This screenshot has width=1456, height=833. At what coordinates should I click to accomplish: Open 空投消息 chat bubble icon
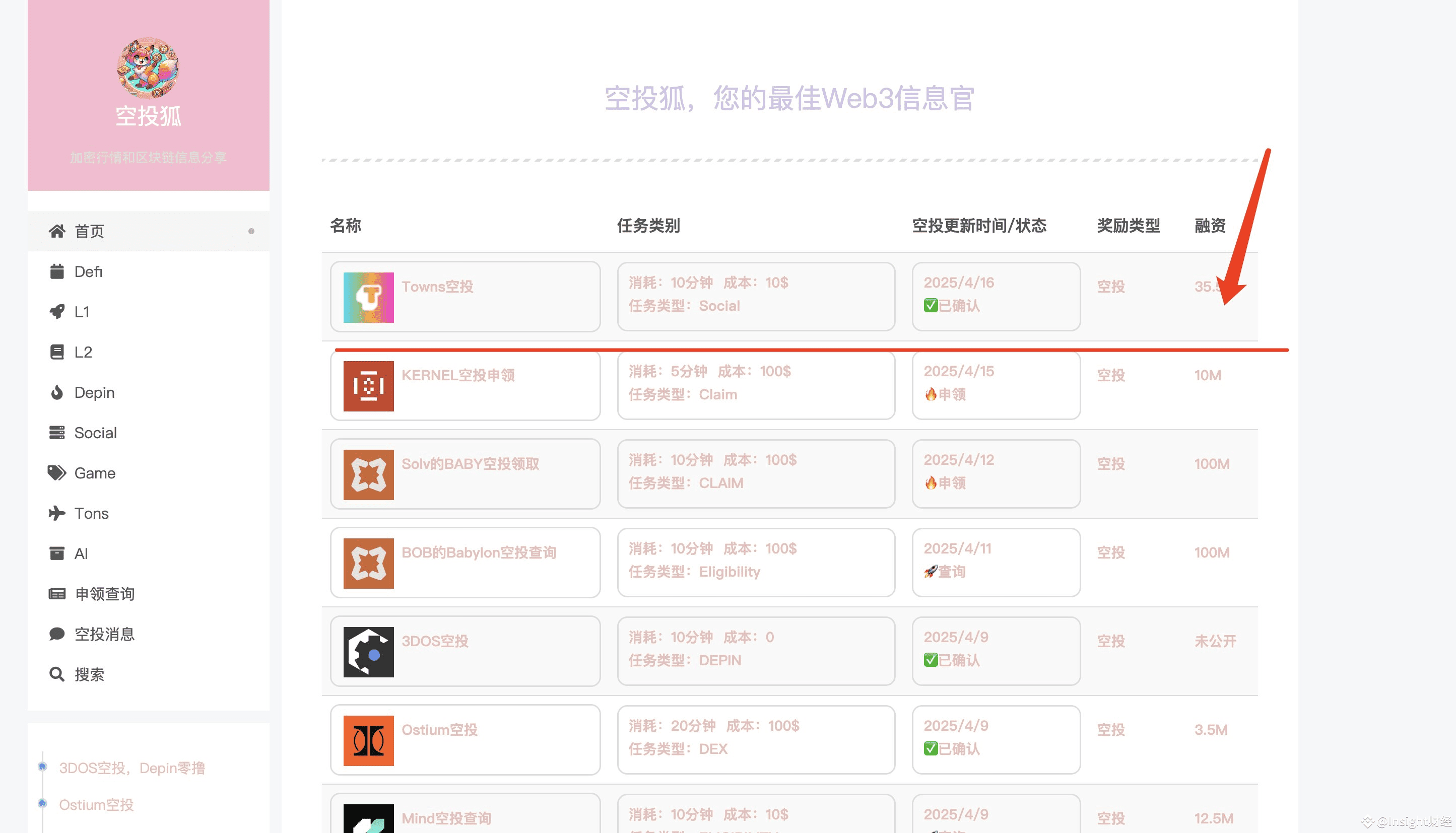point(56,634)
